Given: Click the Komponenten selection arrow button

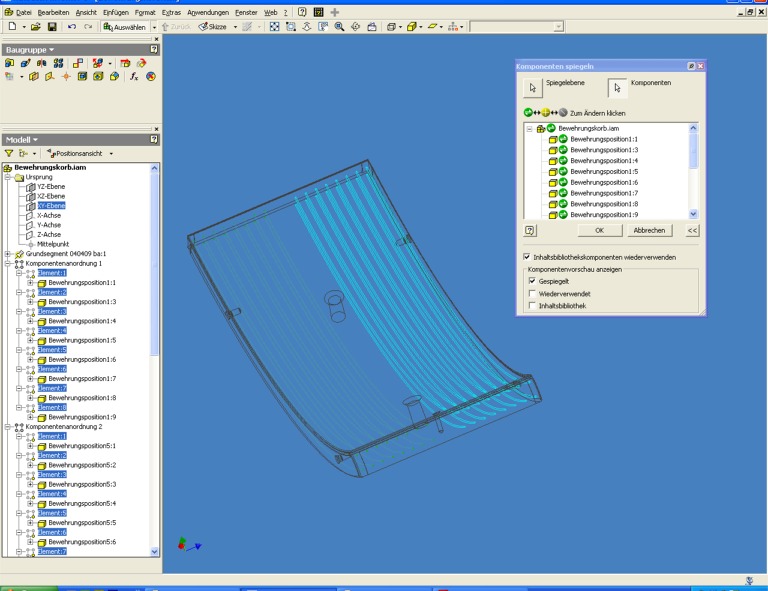Looking at the screenshot, I should point(617,89).
